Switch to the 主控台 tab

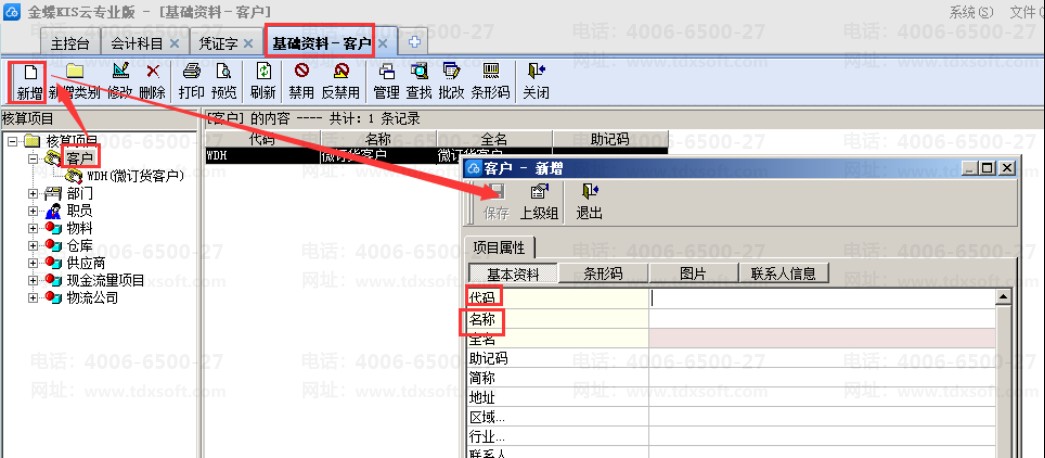pyautogui.click(x=70, y=43)
